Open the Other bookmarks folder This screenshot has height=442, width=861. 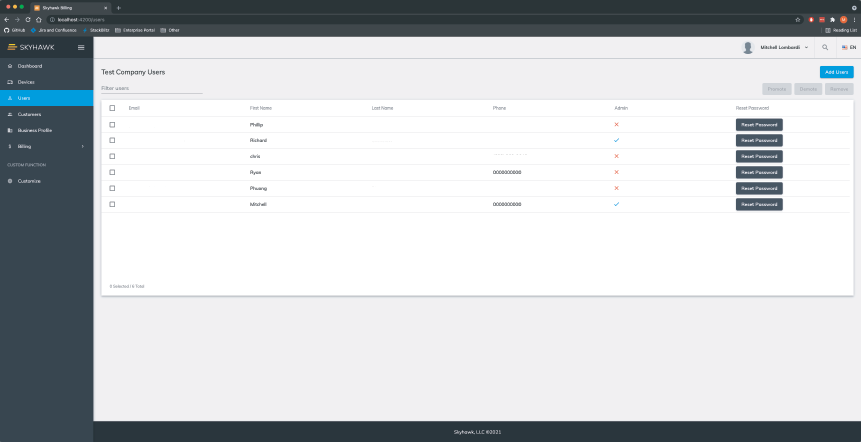[x=170, y=30]
